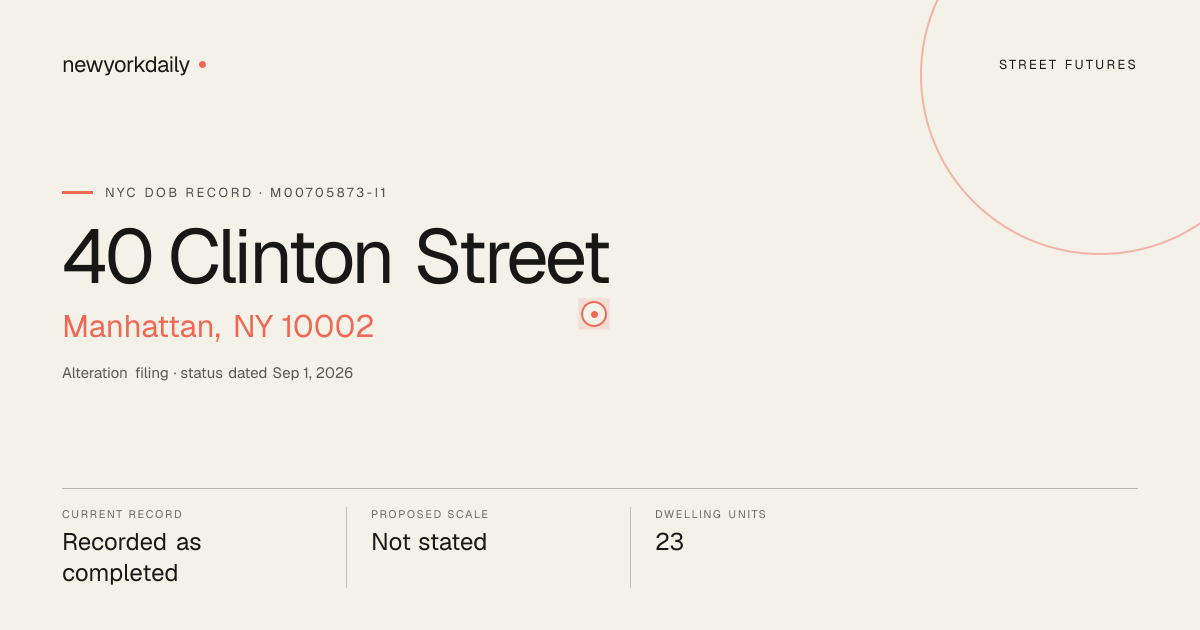Click the 40 Clinton Street headline
This screenshot has width=1200, height=630.
click(x=336, y=257)
